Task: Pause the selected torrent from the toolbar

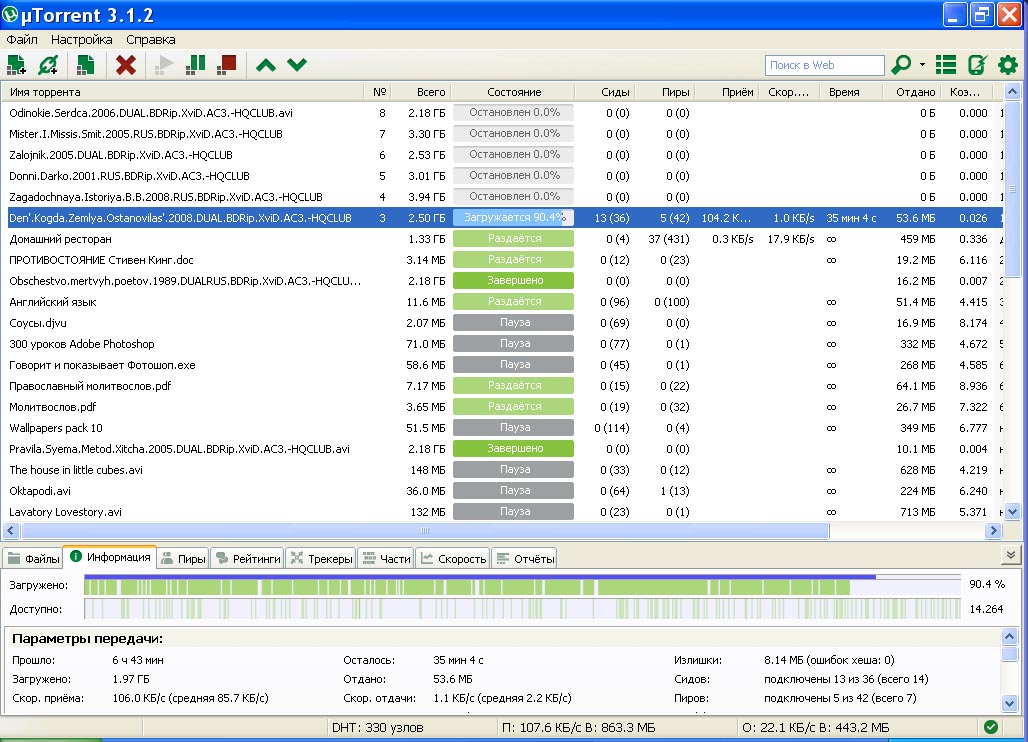Action: [x=195, y=65]
